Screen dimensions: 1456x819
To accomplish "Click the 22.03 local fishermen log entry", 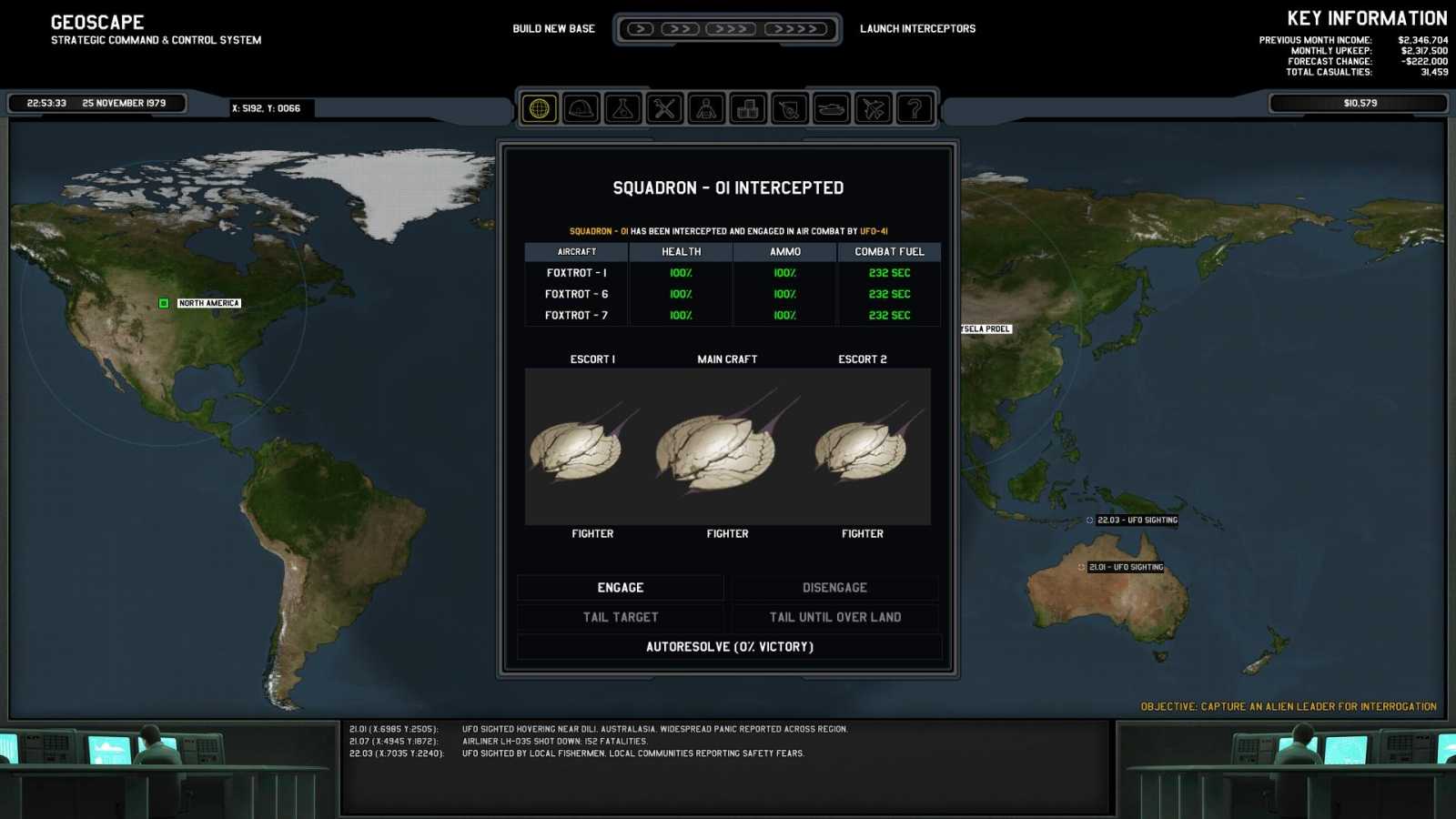I will (x=576, y=753).
